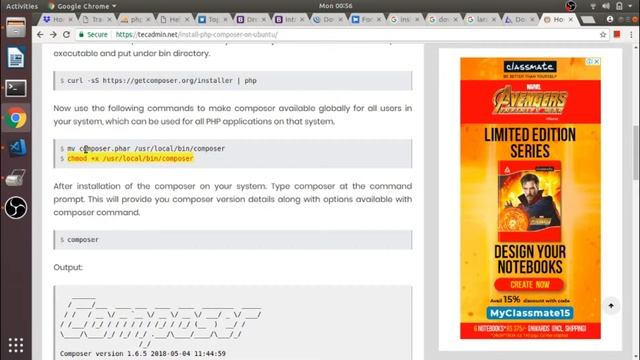Open the battery/power system indicator
This screenshot has width=640, height=360.
pyautogui.click(x=619, y=6)
